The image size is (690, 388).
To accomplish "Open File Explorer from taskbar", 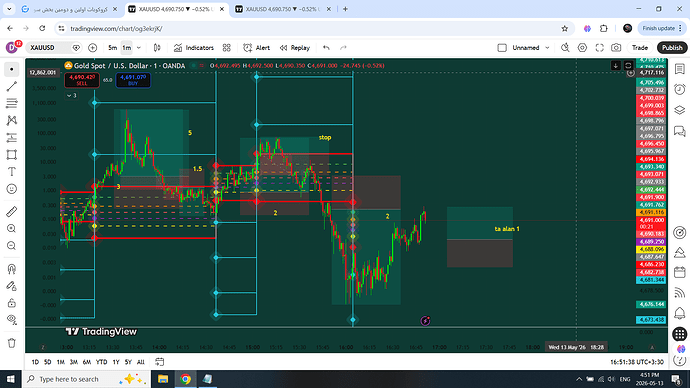I will [x=163, y=379].
